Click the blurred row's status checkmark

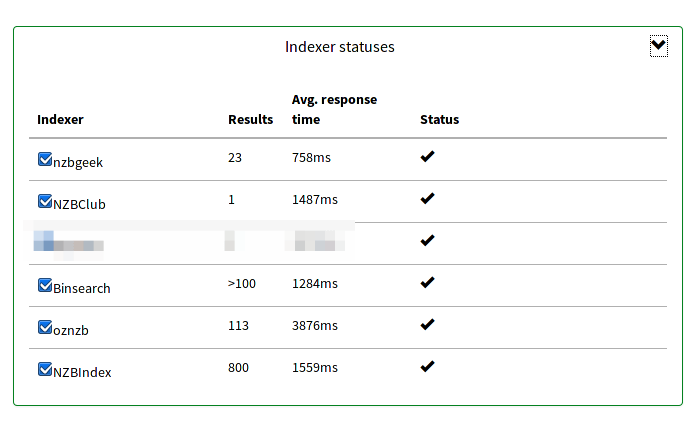[427, 241]
